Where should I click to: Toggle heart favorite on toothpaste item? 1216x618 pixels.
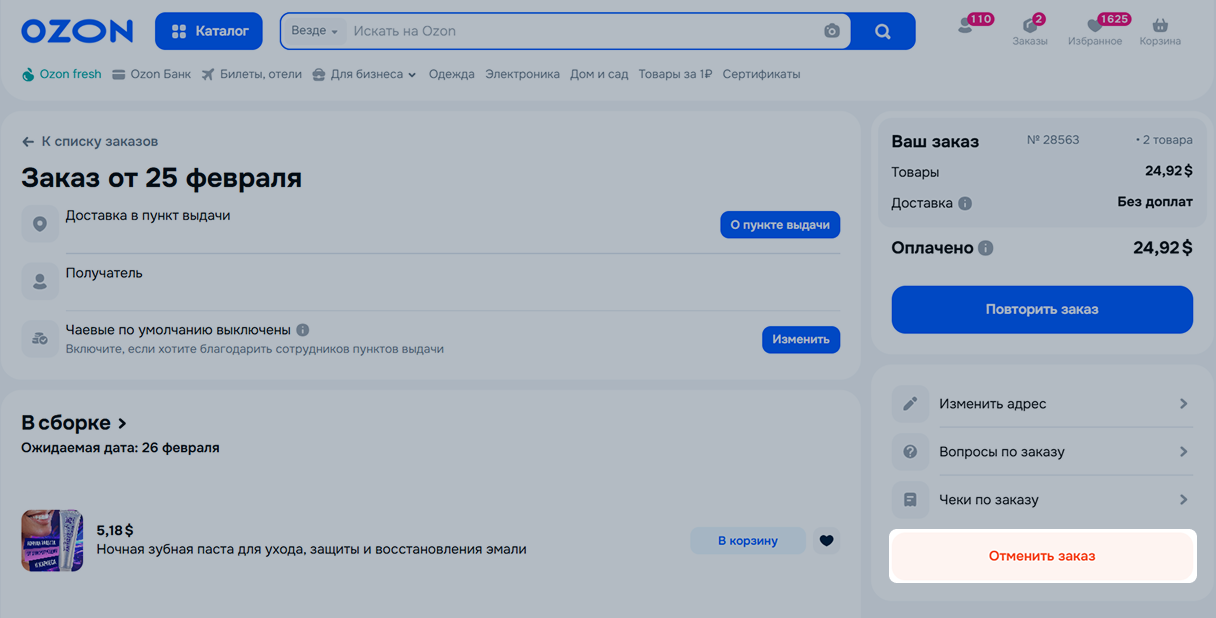(x=826, y=541)
